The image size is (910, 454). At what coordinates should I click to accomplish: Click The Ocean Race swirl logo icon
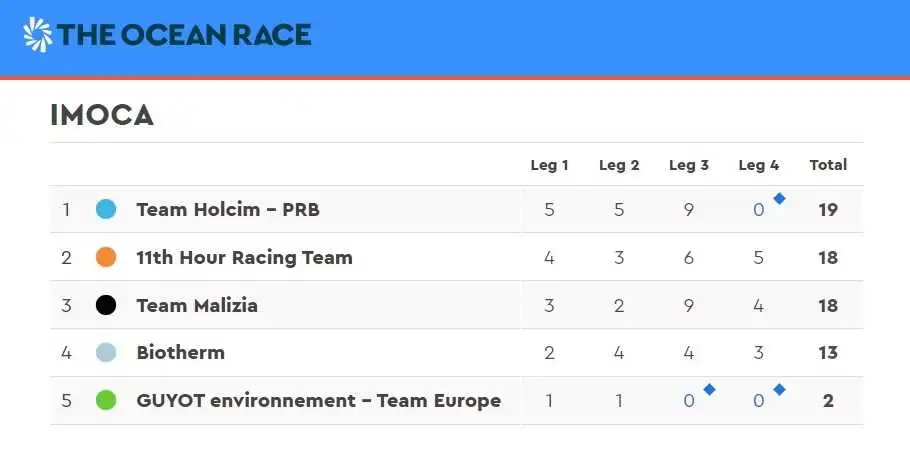[x=38, y=35]
